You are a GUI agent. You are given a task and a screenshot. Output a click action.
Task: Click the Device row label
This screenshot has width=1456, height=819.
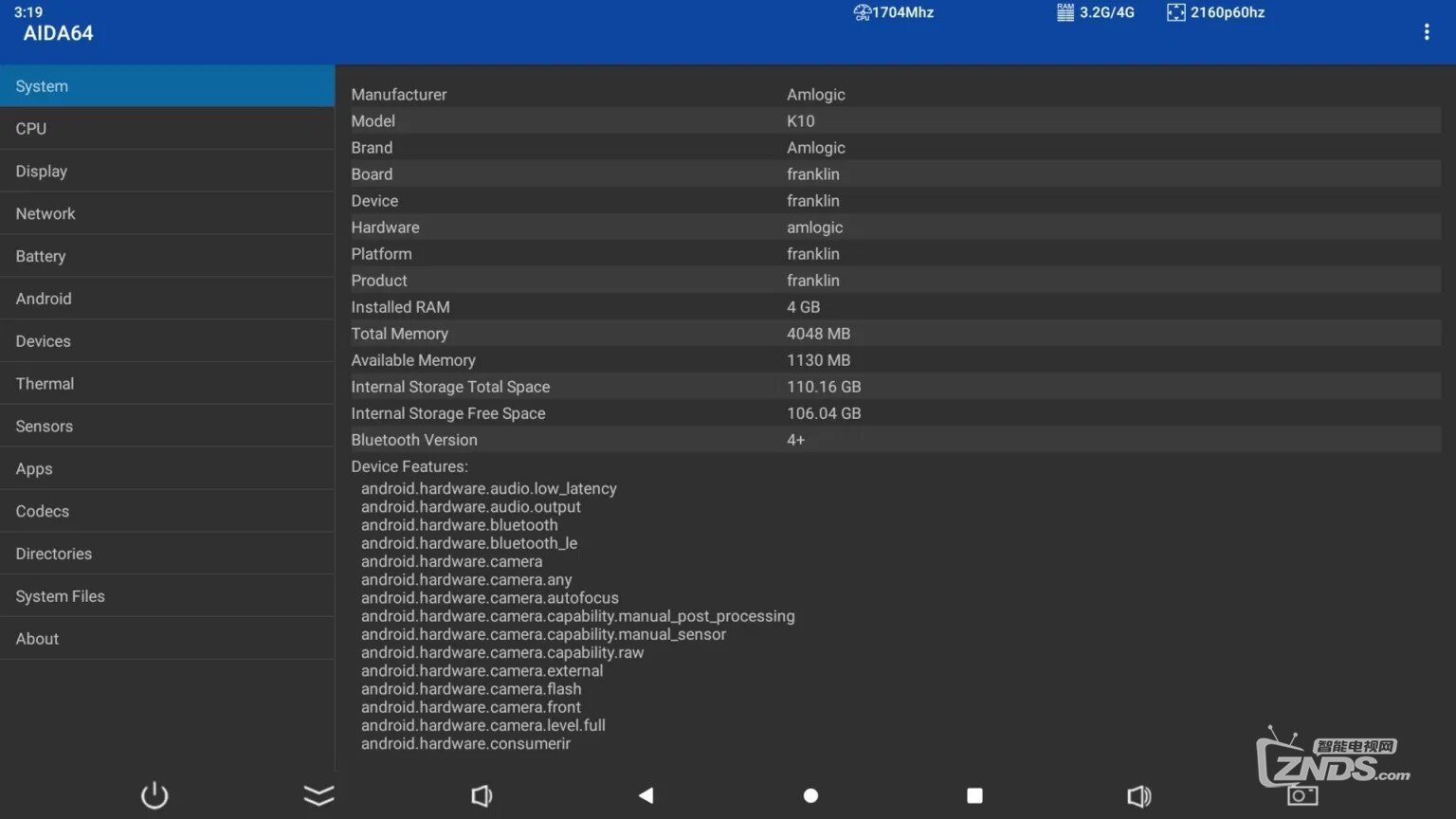pyautogui.click(x=374, y=201)
